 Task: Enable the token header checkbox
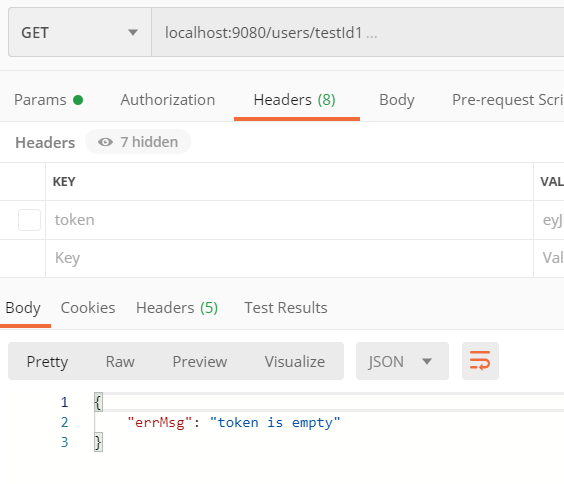pyautogui.click(x=29, y=220)
